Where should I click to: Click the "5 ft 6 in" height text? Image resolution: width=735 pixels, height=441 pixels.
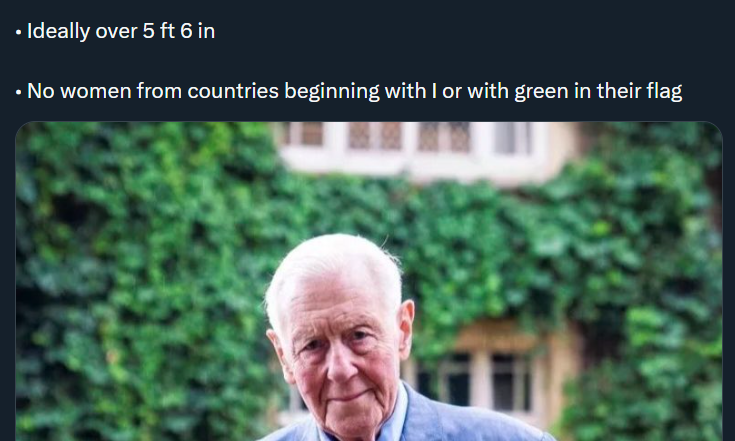point(179,31)
